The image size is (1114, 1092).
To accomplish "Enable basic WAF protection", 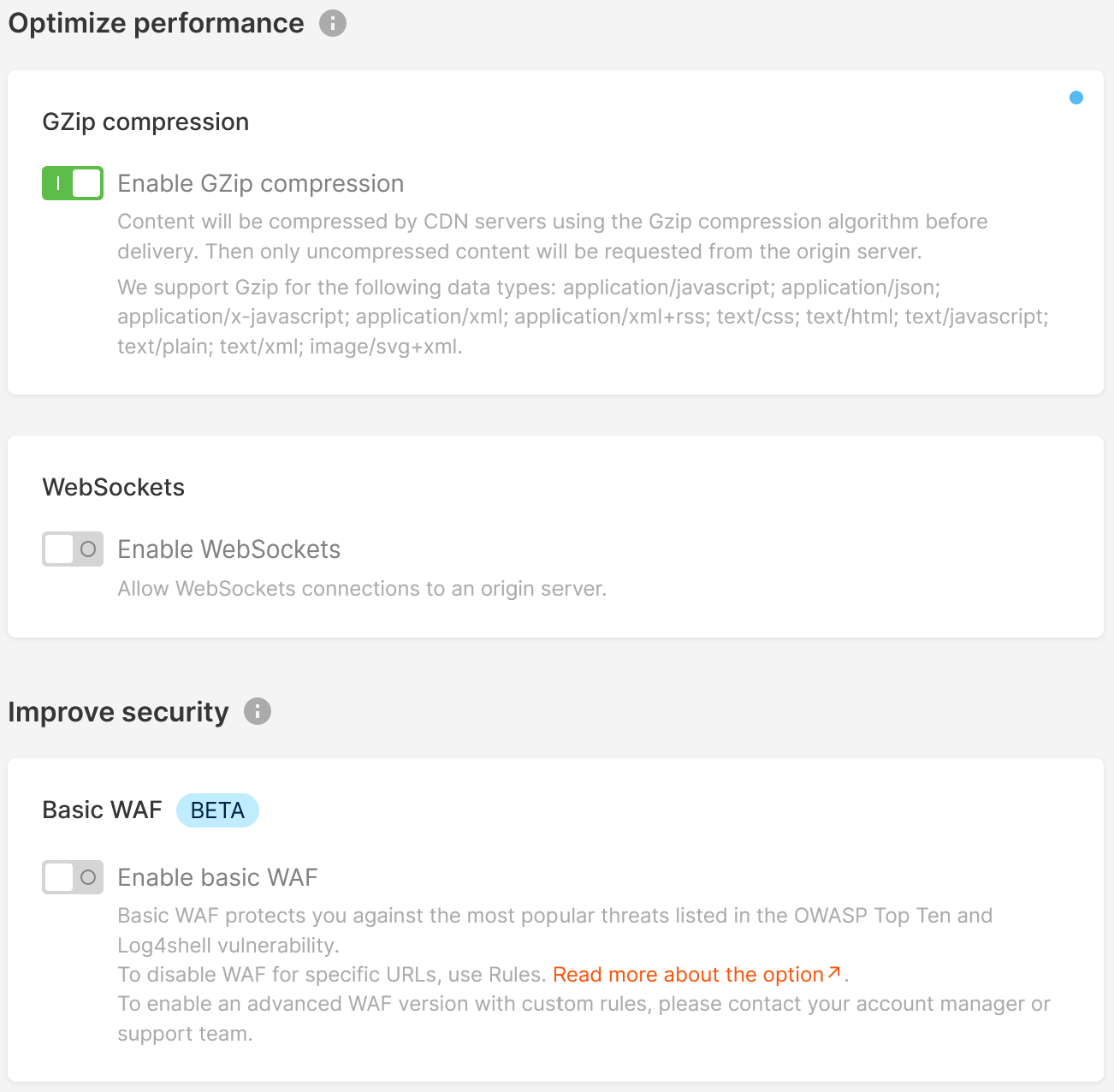I will [x=73, y=877].
